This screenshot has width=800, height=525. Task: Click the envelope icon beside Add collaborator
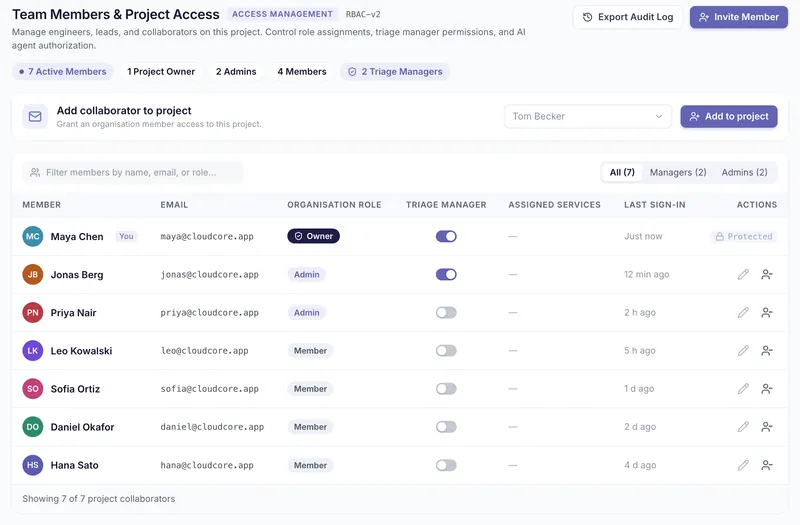coord(35,117)
